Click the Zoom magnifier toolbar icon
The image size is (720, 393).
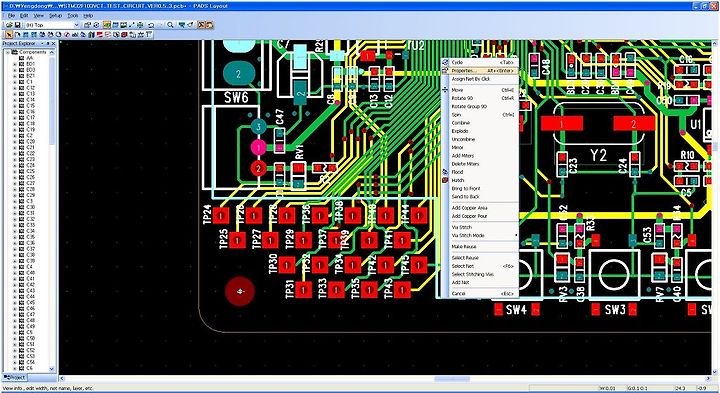click(170, 25)
